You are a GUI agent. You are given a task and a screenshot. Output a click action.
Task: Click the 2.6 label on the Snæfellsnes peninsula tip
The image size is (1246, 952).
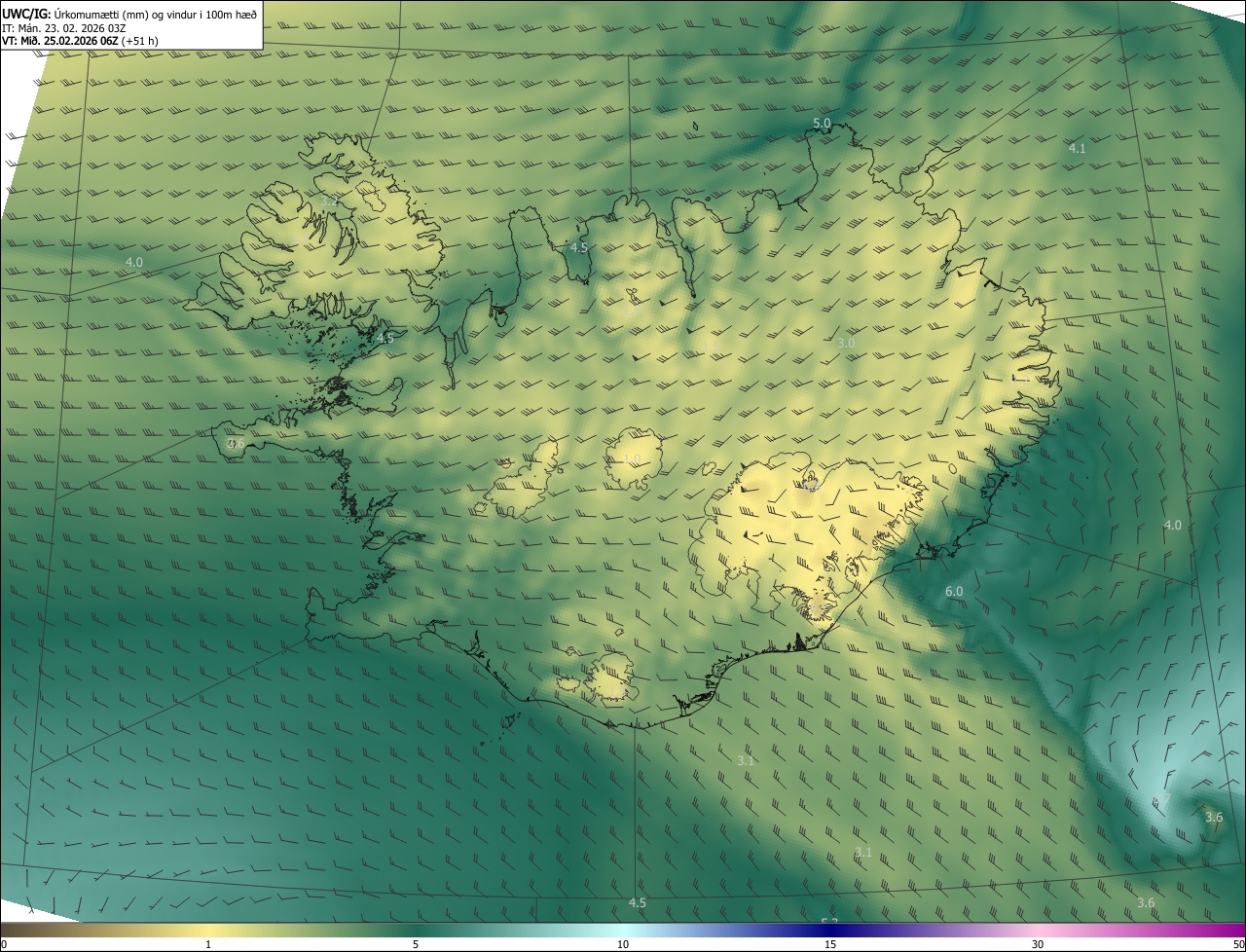[236, 444]
